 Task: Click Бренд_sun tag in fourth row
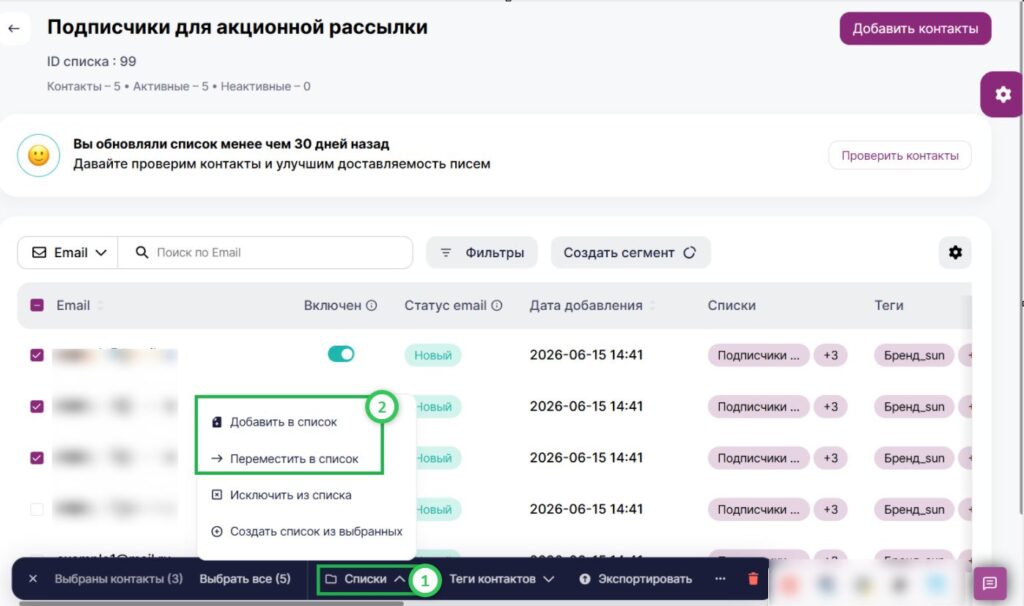tap(914, 509)
